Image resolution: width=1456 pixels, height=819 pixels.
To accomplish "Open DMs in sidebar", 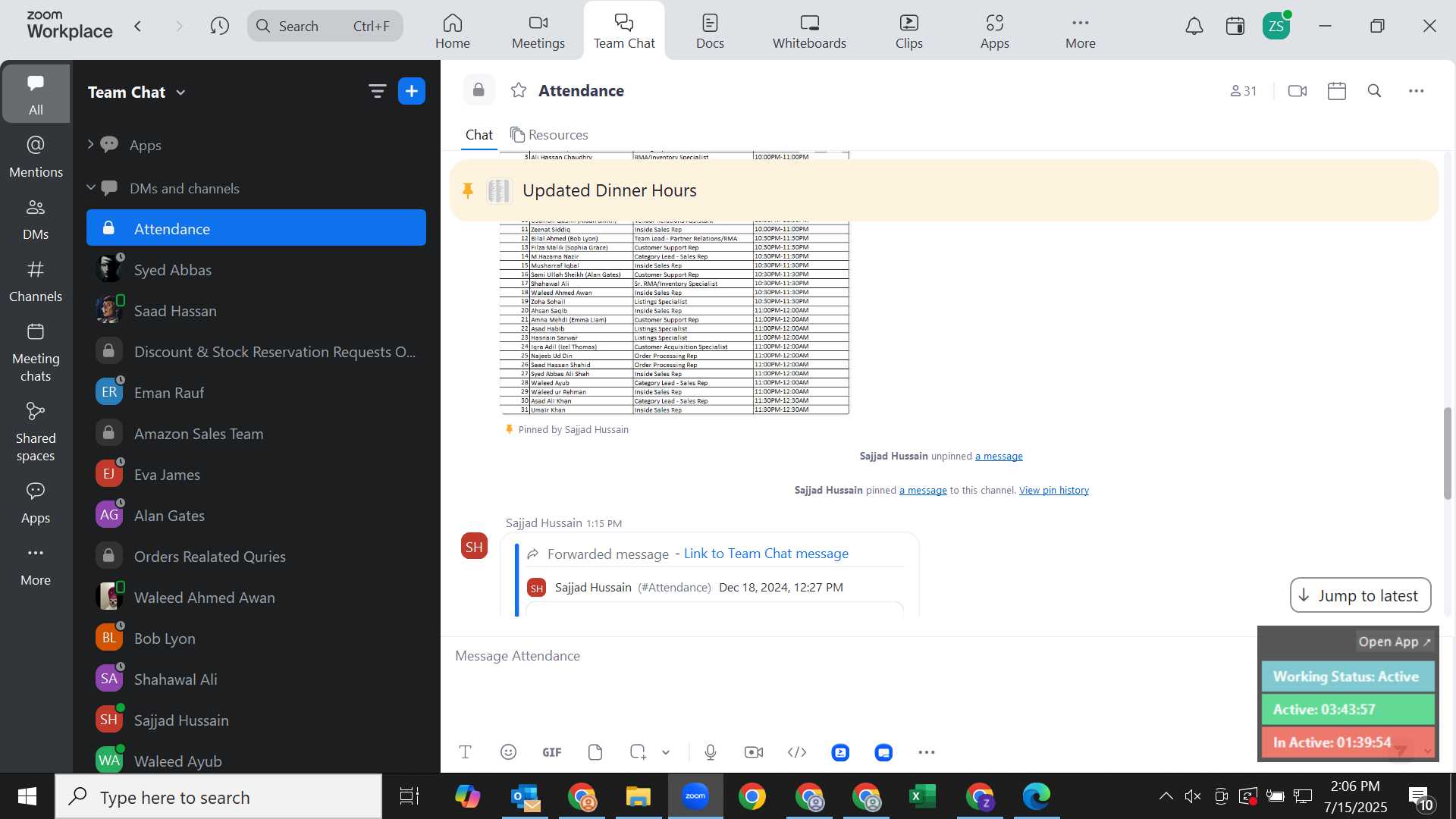I will (x=36, y=219).
